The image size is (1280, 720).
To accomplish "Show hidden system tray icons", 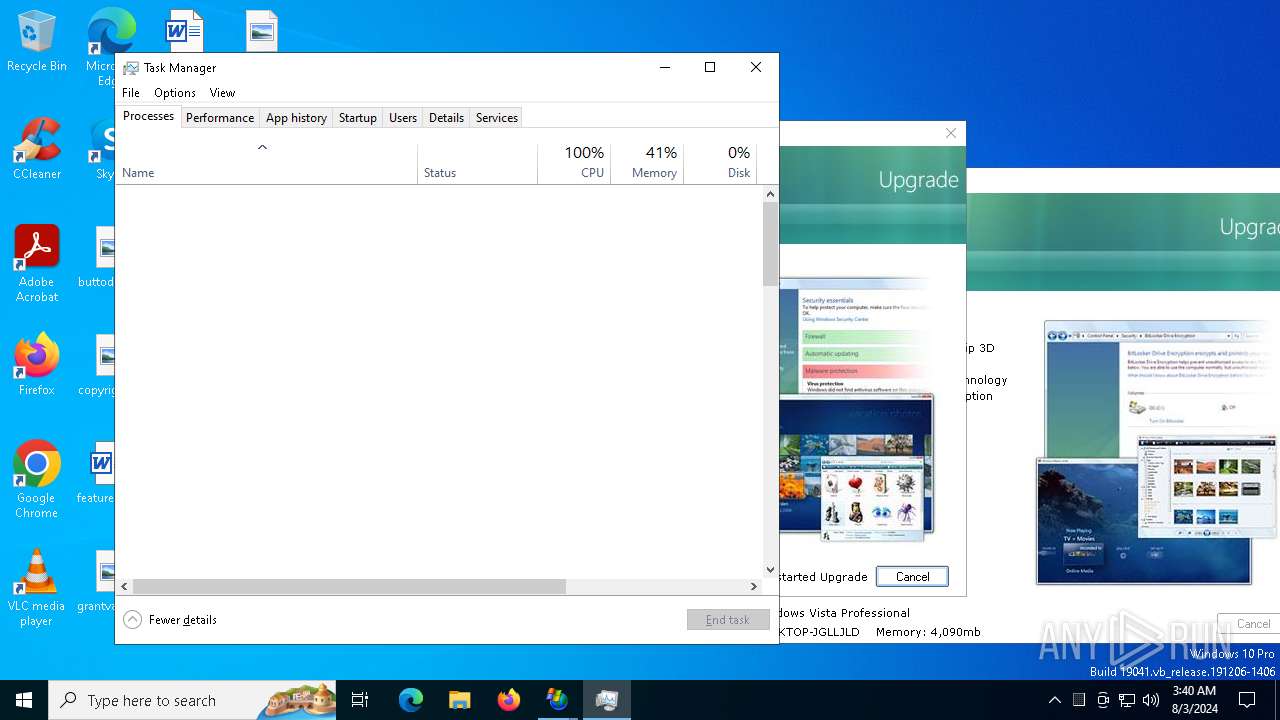I will 1054,700.
